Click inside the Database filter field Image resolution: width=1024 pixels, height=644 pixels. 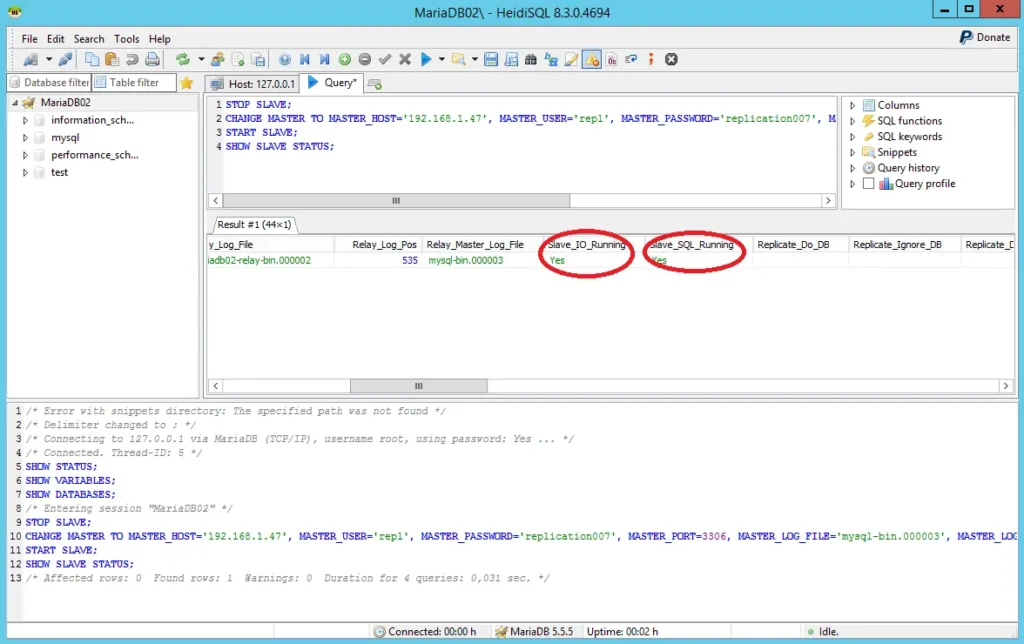[x=55, y=83]
